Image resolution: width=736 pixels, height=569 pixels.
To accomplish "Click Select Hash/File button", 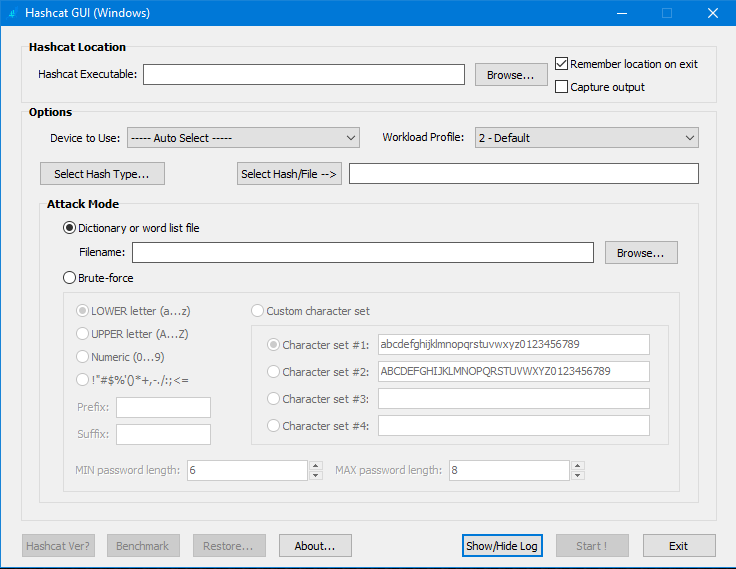I will tap(289, 174).
